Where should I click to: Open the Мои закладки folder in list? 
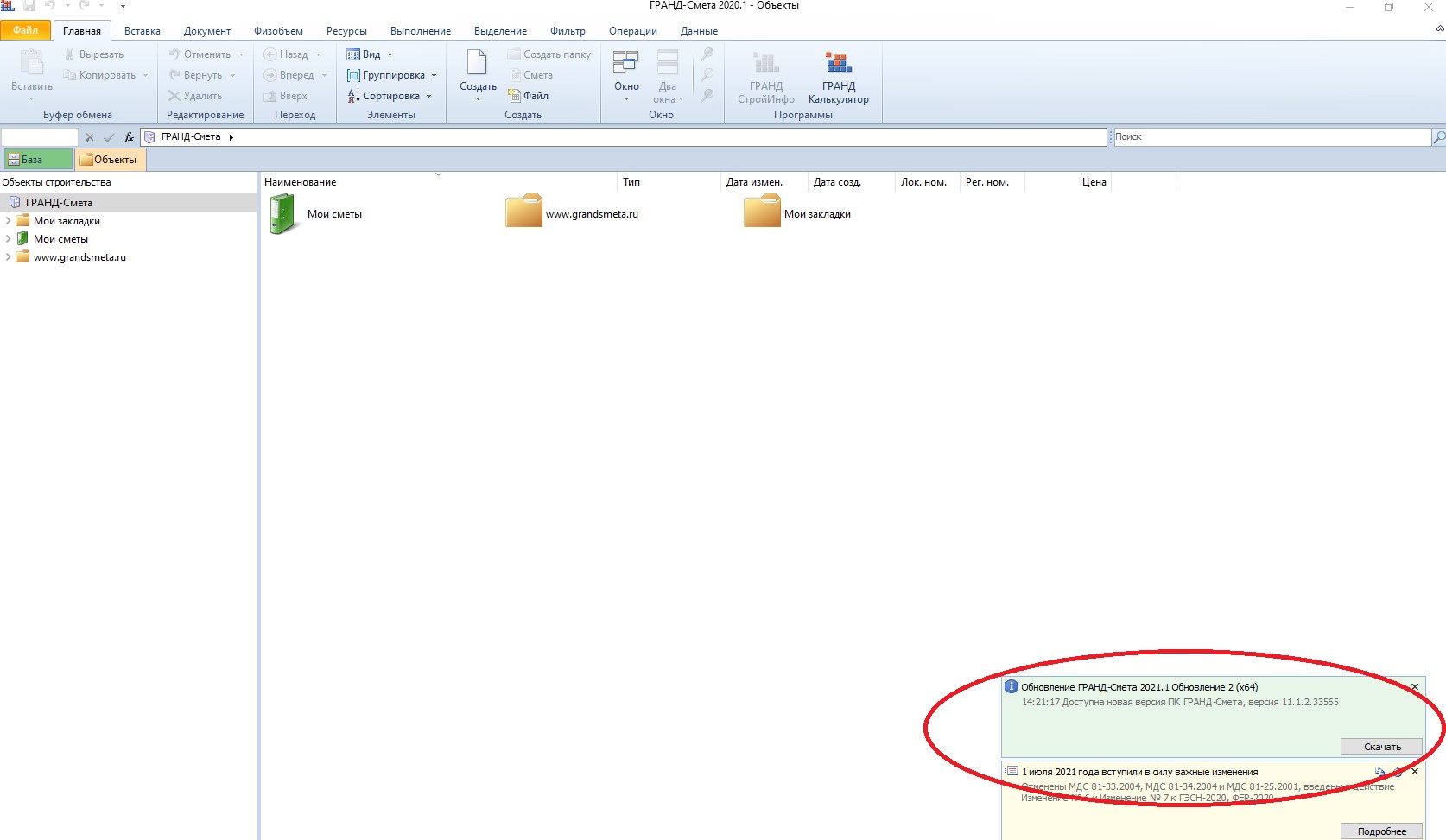click(762, 212)
